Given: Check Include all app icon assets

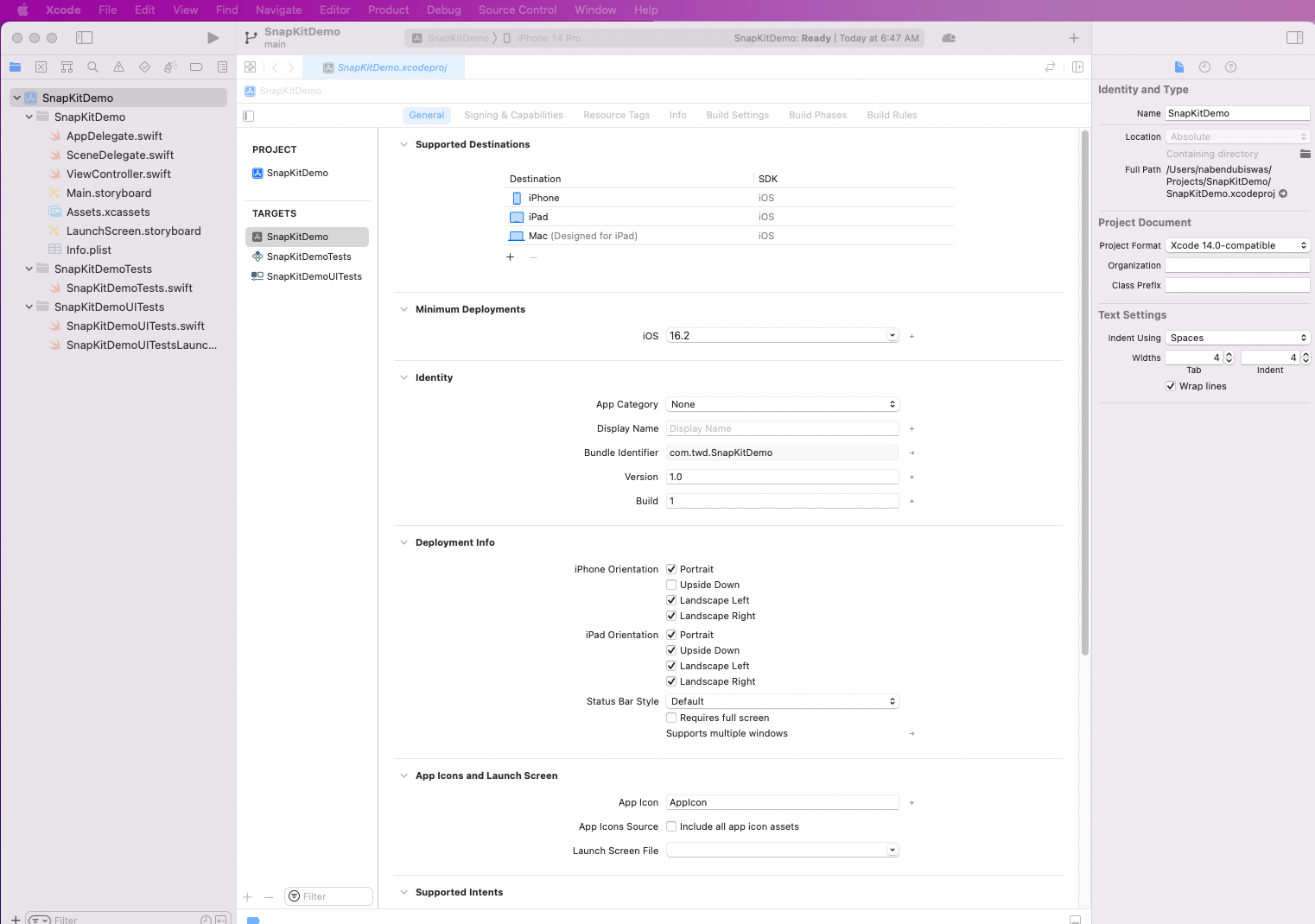Looking at the screenshot, I should [x=671, y=826].
